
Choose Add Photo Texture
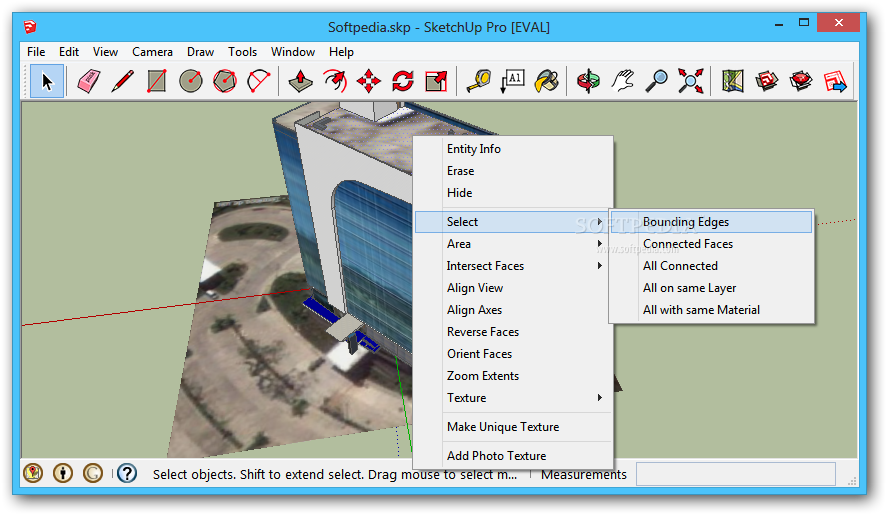pyautogui.click(x=514, y=456)
